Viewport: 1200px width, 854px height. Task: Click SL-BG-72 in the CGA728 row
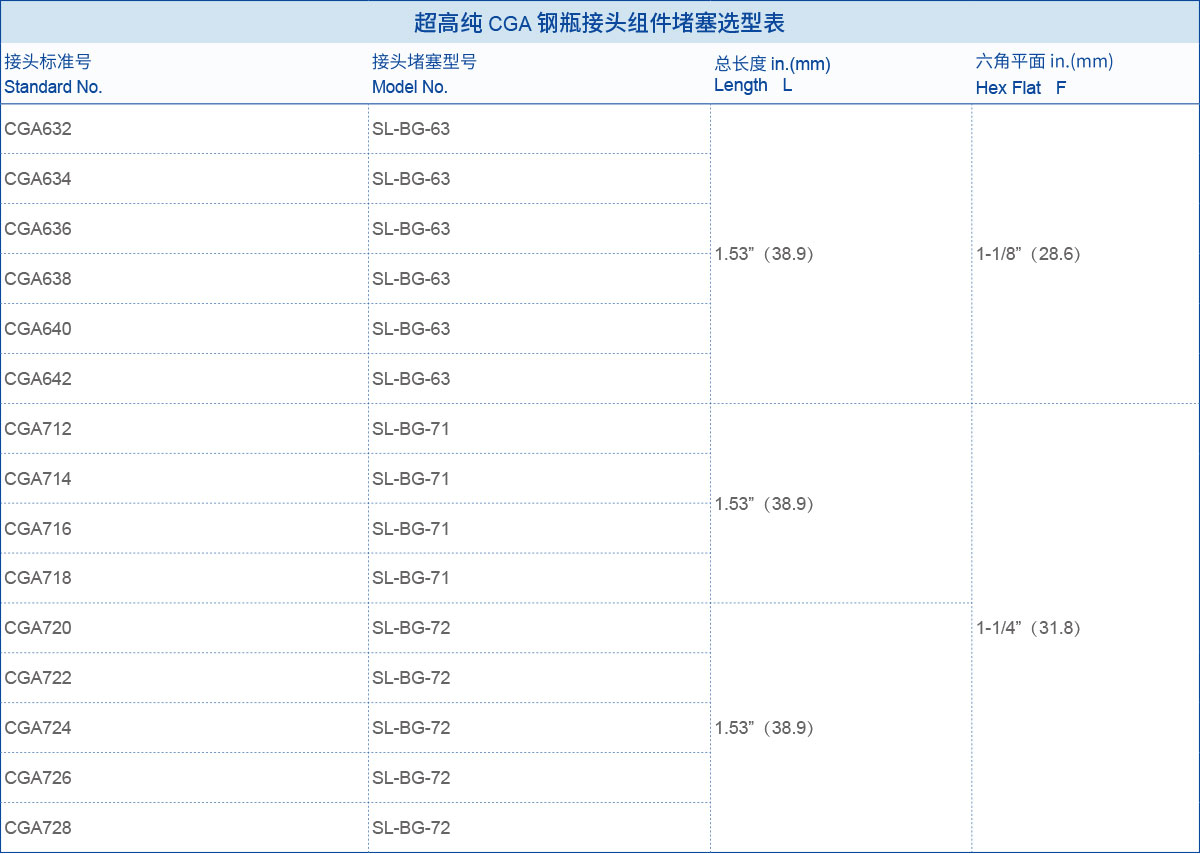coord(411,828)
